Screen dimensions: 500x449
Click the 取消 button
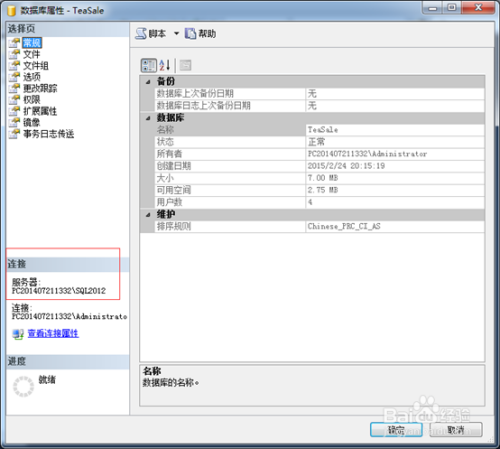point(456,430)
